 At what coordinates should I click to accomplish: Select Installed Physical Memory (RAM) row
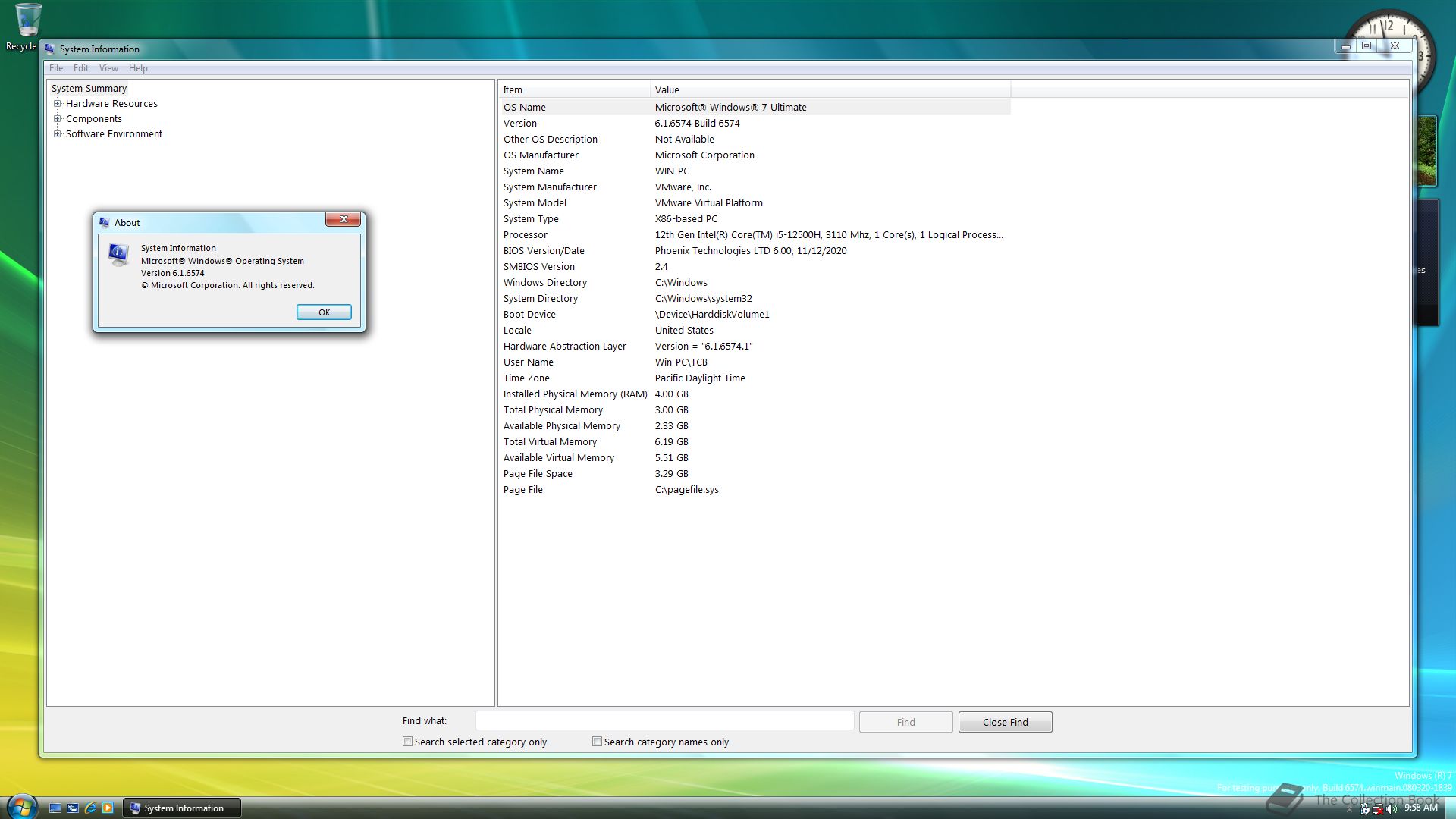tap(755, 394)
